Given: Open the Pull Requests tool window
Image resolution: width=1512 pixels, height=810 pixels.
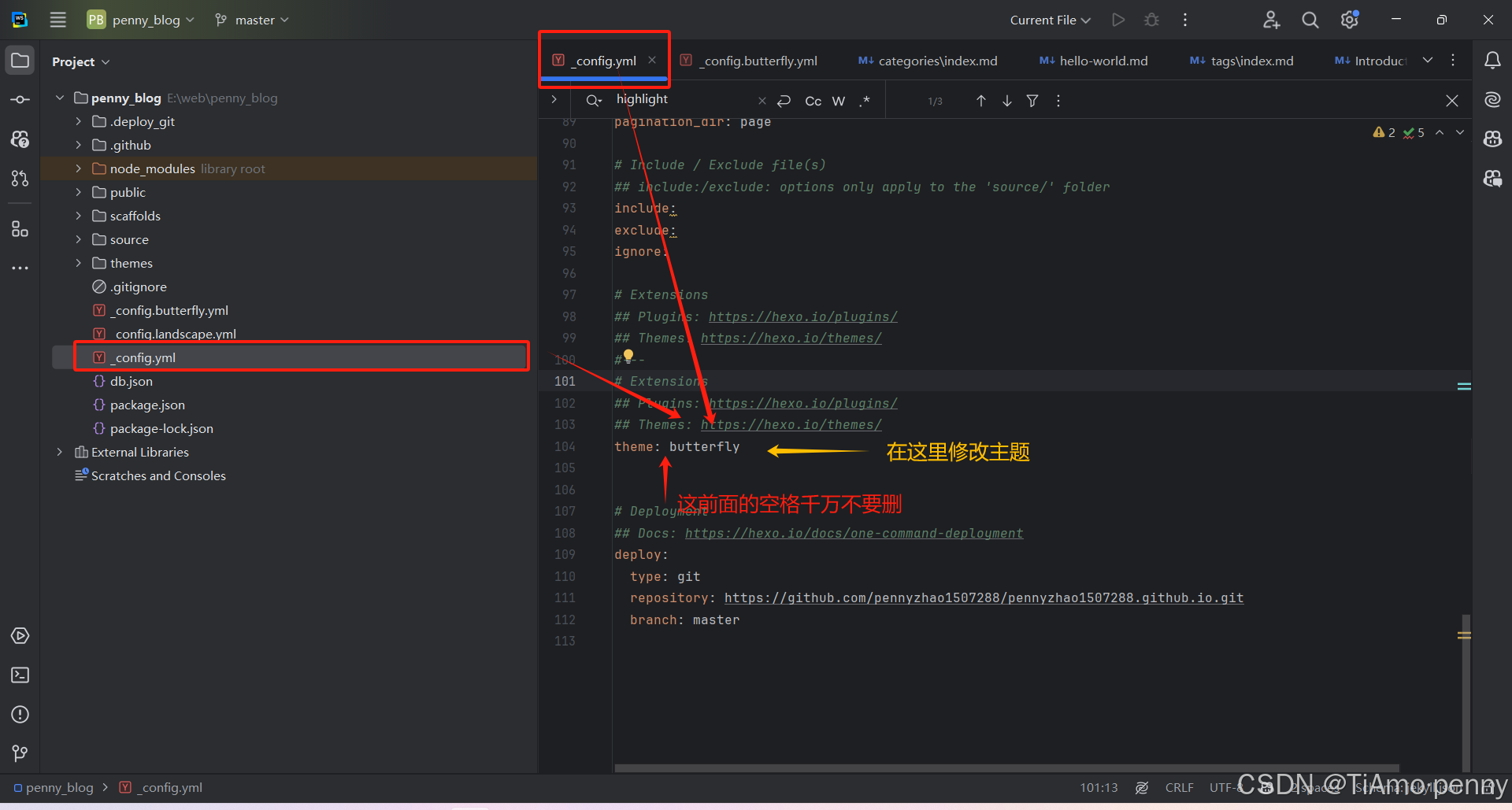Looking at the screenshot, I should coord(20,179).
